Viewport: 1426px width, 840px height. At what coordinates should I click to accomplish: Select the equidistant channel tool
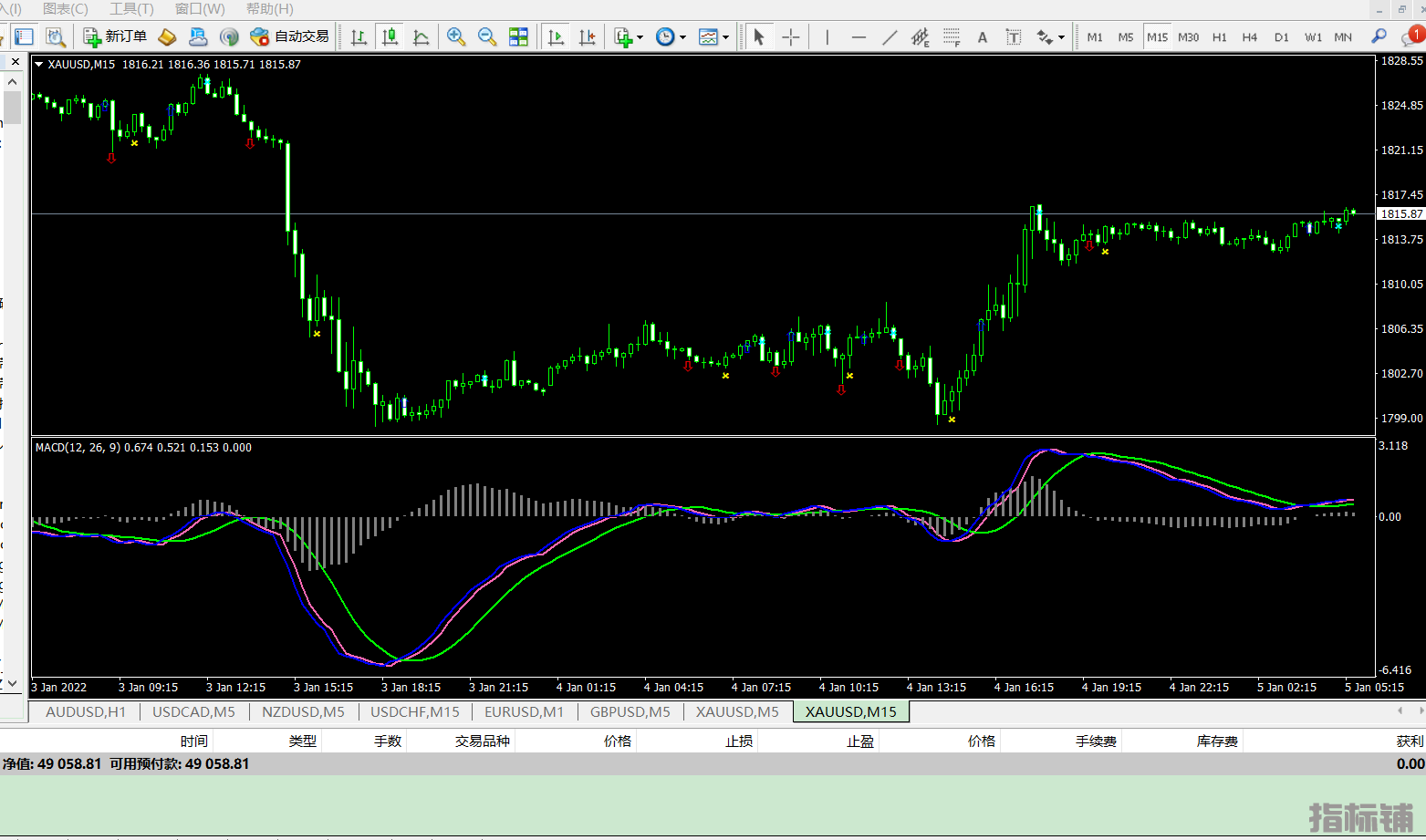(921, 36)
